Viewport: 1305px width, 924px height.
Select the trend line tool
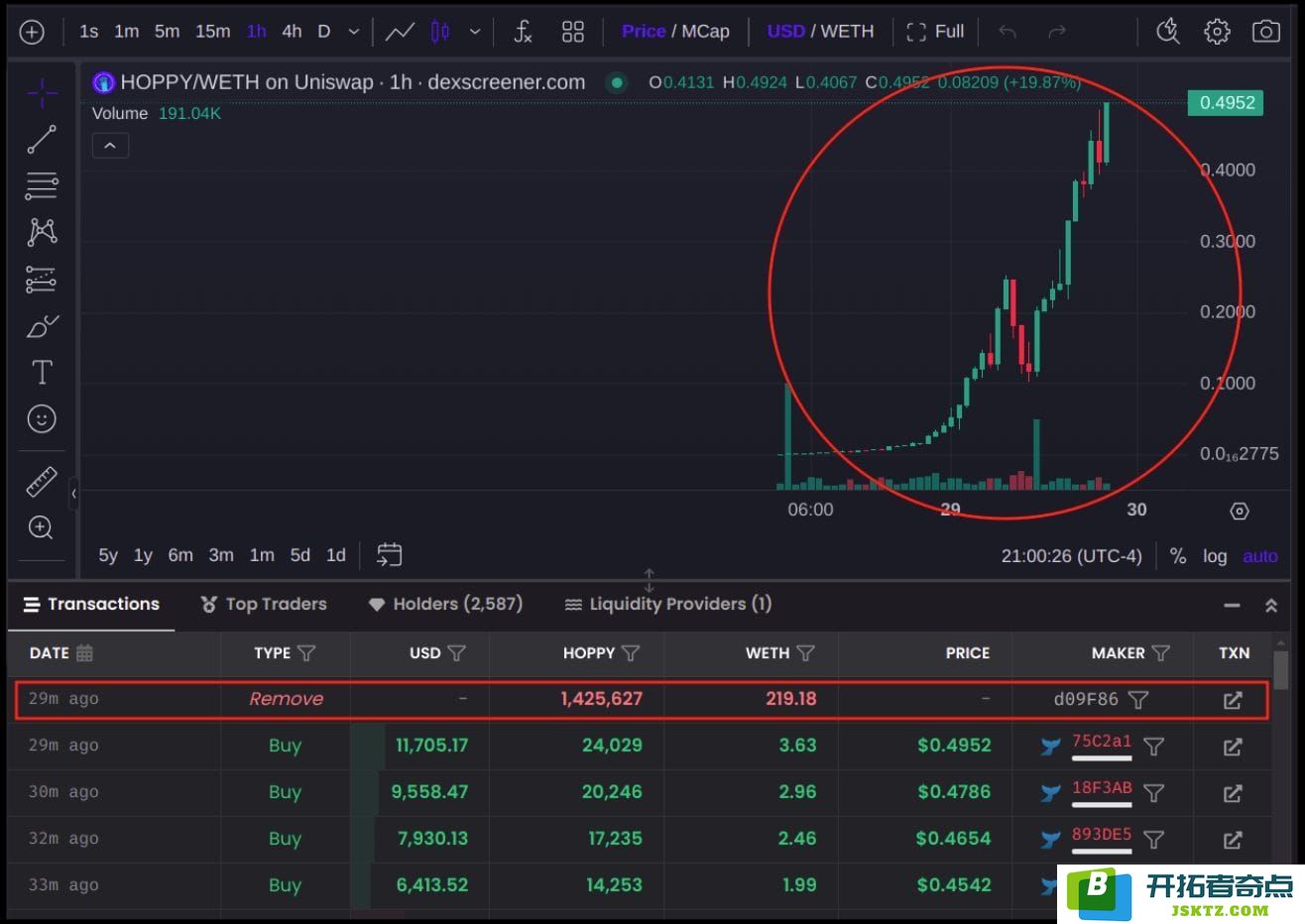point(42,140)
